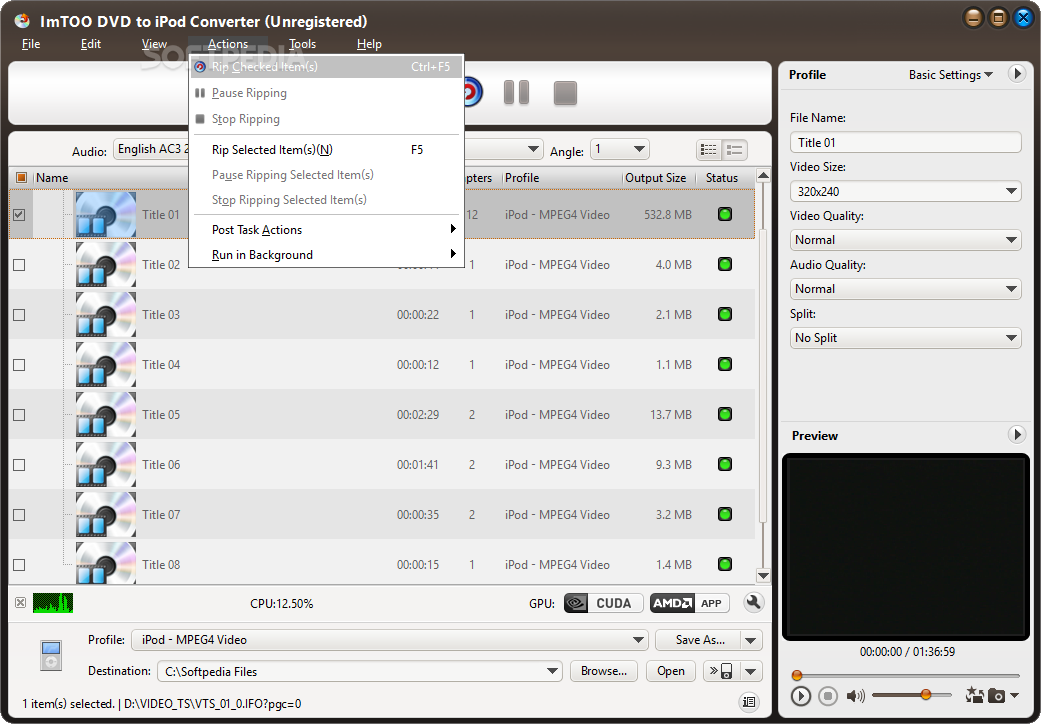This screenshot has height=724, width=1041.
Task: Check the Title 02 checkbox
Action: 19,265
